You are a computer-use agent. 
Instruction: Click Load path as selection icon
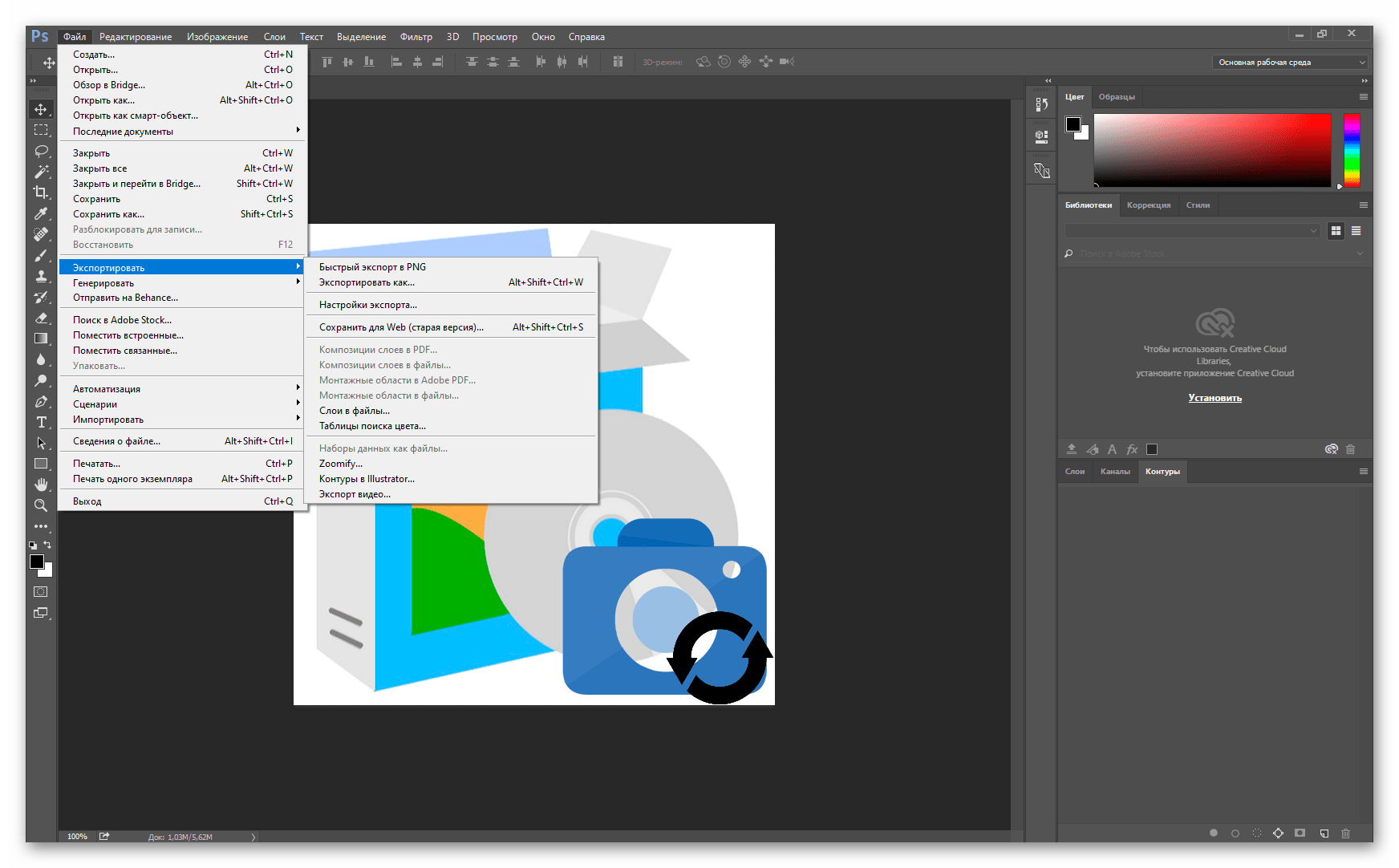(1257, 834)
